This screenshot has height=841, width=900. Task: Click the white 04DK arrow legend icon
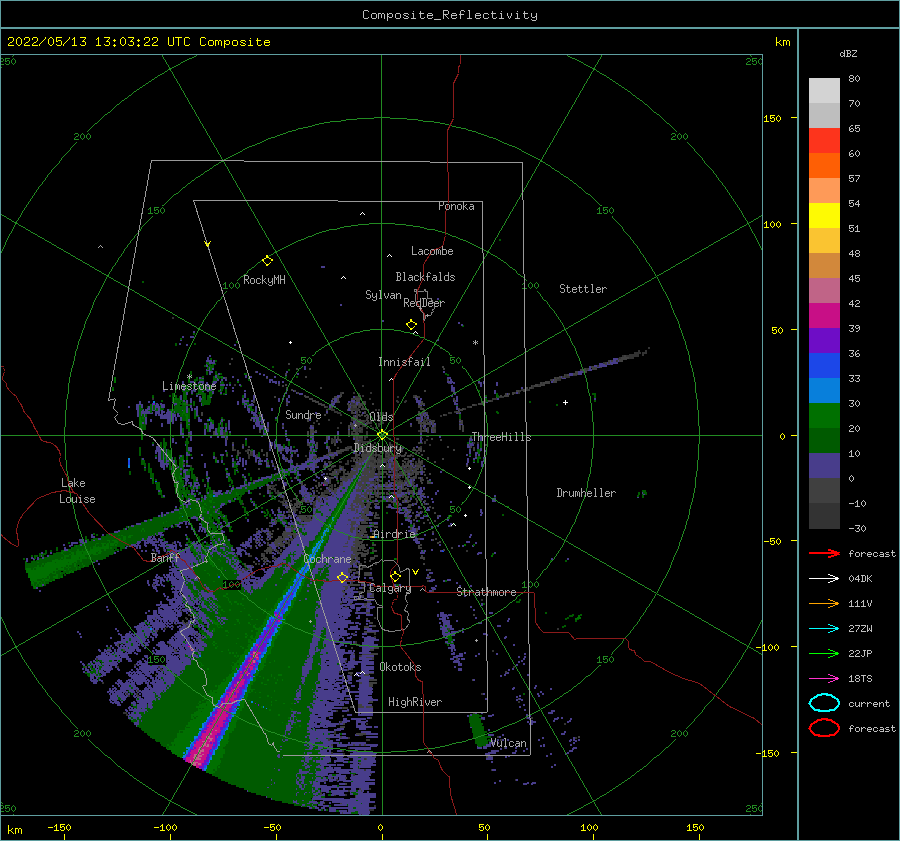coord(824,579)
